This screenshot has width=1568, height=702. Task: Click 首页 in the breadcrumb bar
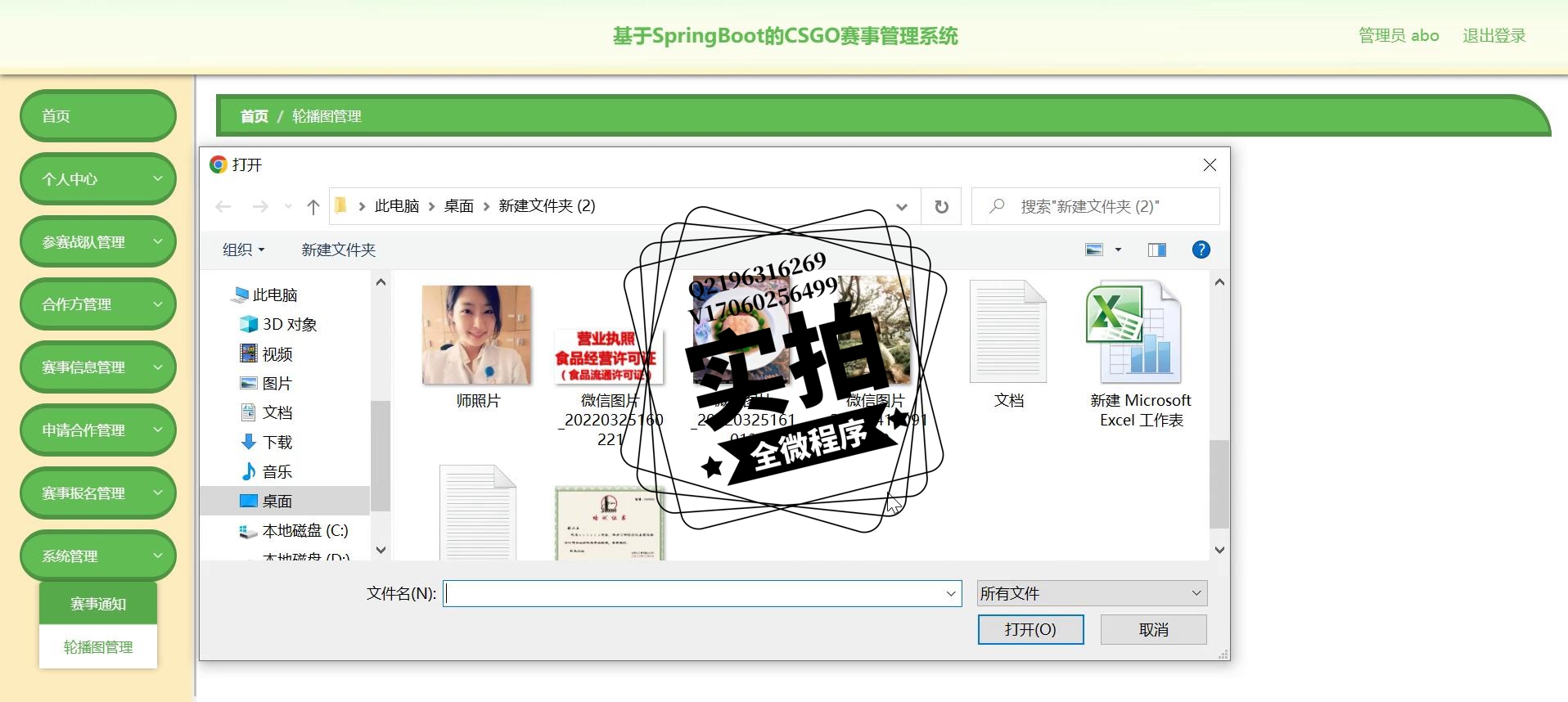254,116
